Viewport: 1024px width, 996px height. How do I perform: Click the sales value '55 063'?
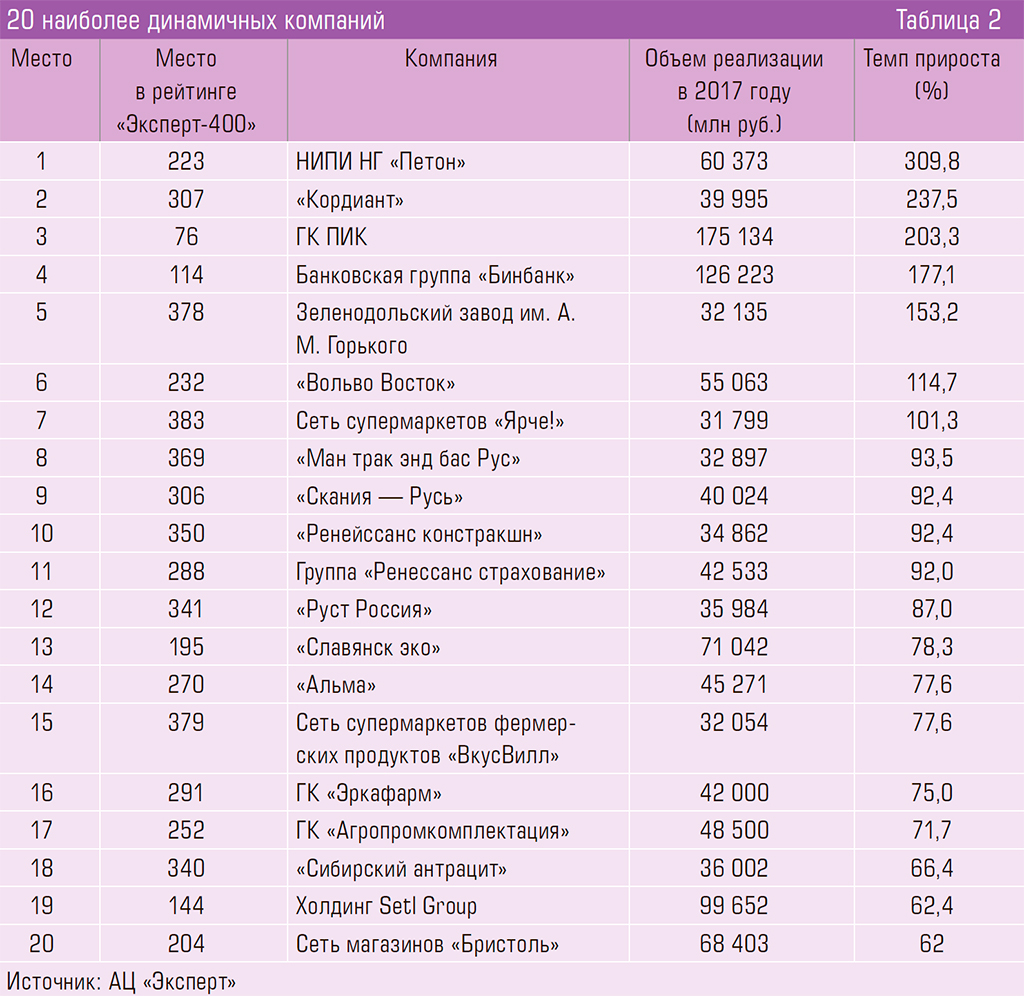(x=734, y=383)
